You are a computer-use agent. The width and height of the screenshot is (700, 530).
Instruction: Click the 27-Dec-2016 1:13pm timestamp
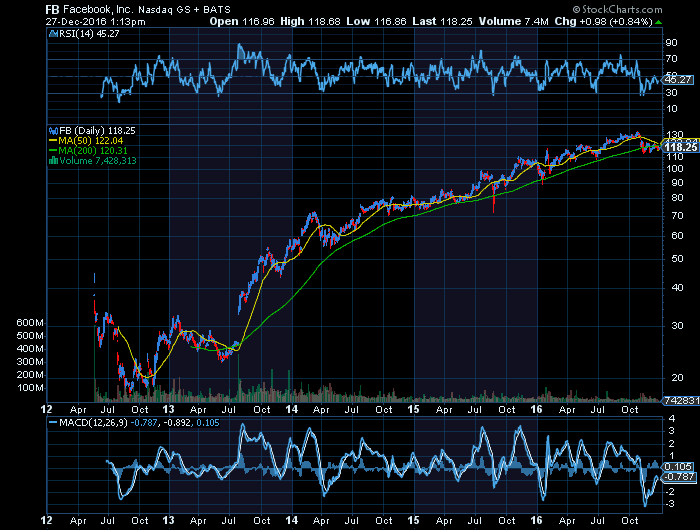pos(96,22)
